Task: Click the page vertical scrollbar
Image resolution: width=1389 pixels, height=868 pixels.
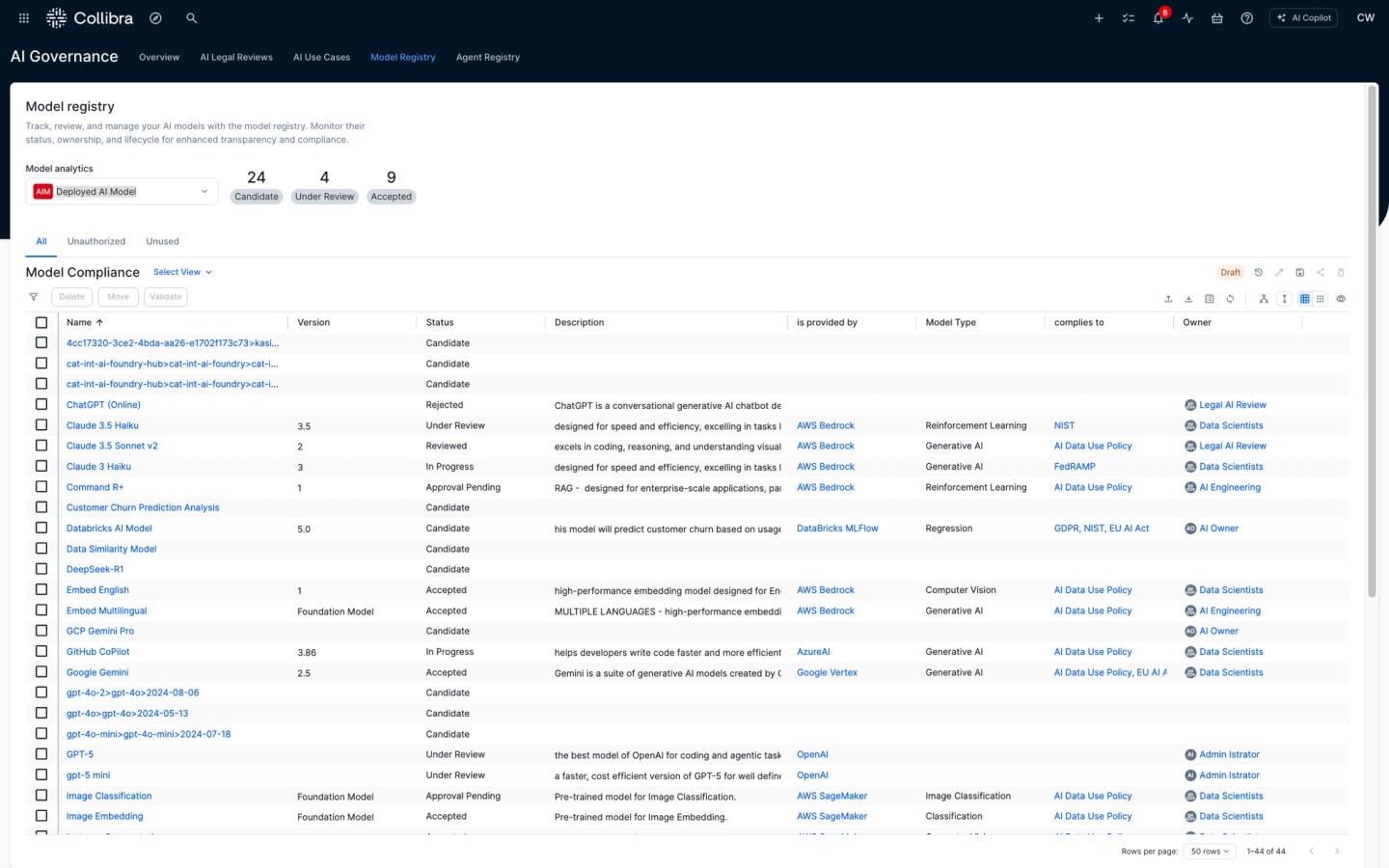Action: coord(1372,338)
